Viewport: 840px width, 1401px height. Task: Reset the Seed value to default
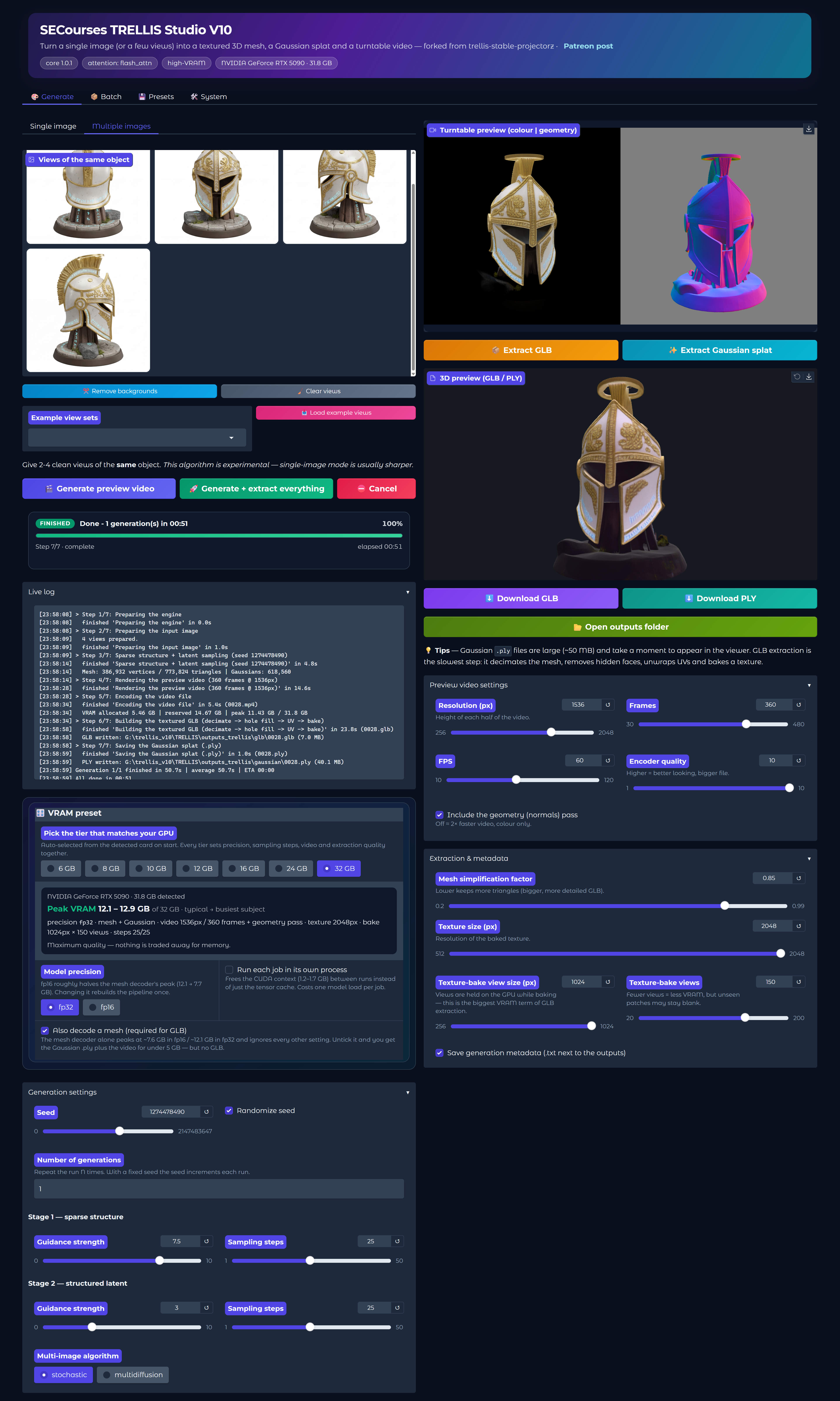click(x=207, y=1112)
